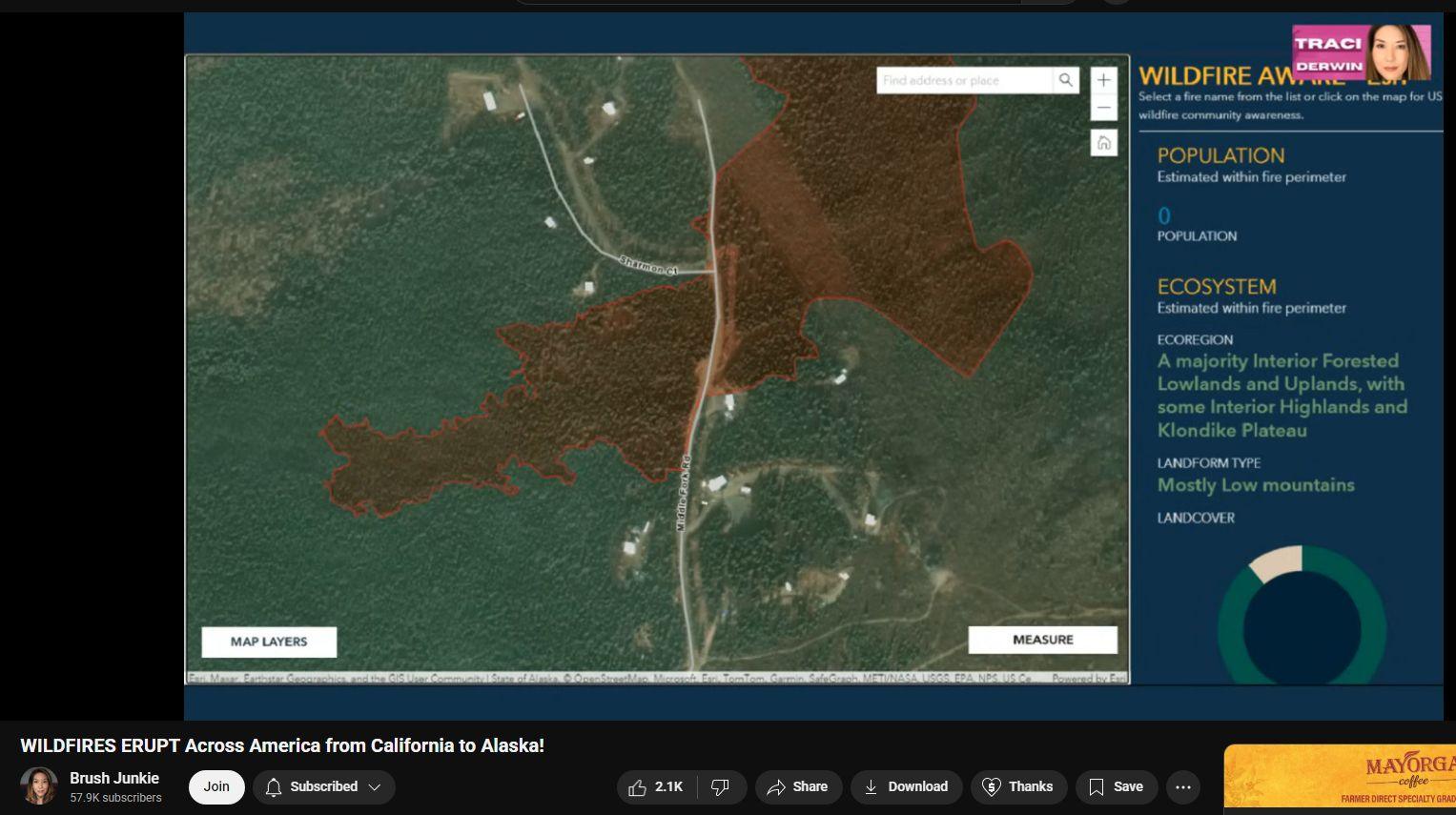Click the Thanks button
Image resolution: width=1456 pixels, height=815 pixels.
(1018, 786)
